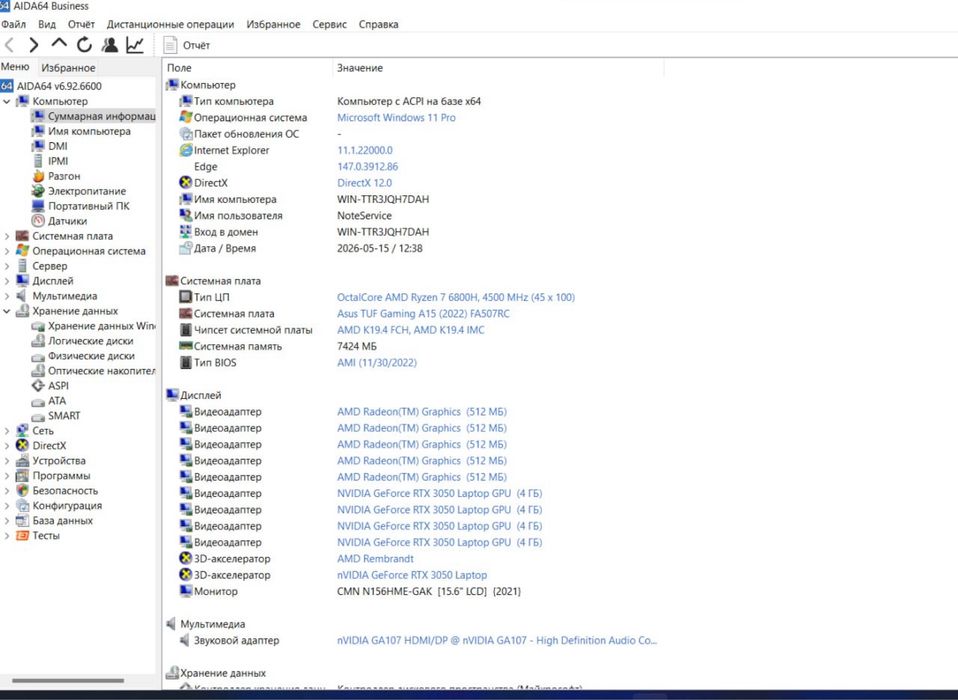Image resolution: width=958 pixels, height=700 pixels.
Task: Go up one level with the Up arrow
Action: pyautogui.click(x=59, y=43)
